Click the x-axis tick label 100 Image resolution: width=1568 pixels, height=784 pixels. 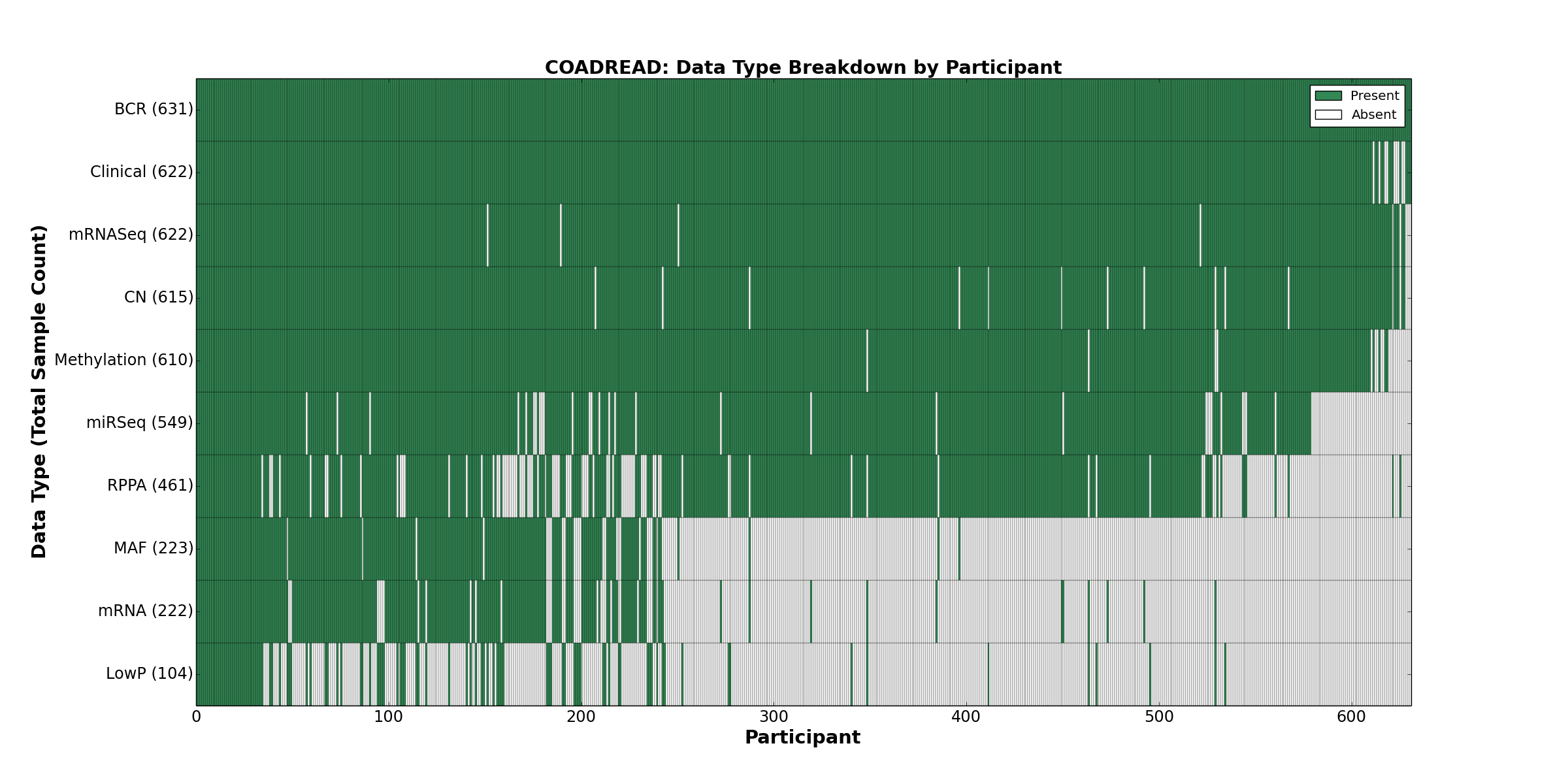pos(389,717)
